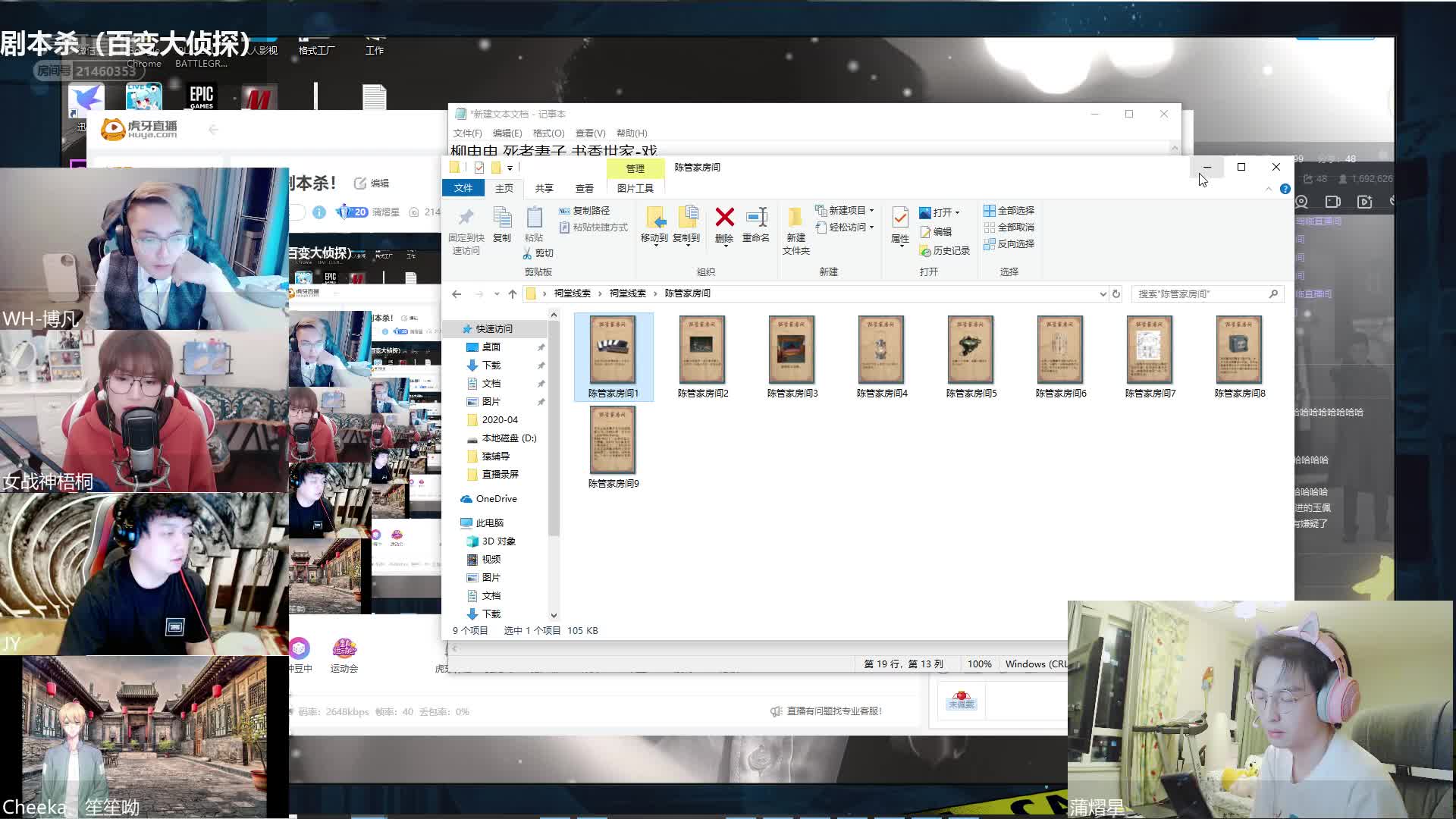Open the 查看 (View) ribbon tab

click(x=584, y=189)
